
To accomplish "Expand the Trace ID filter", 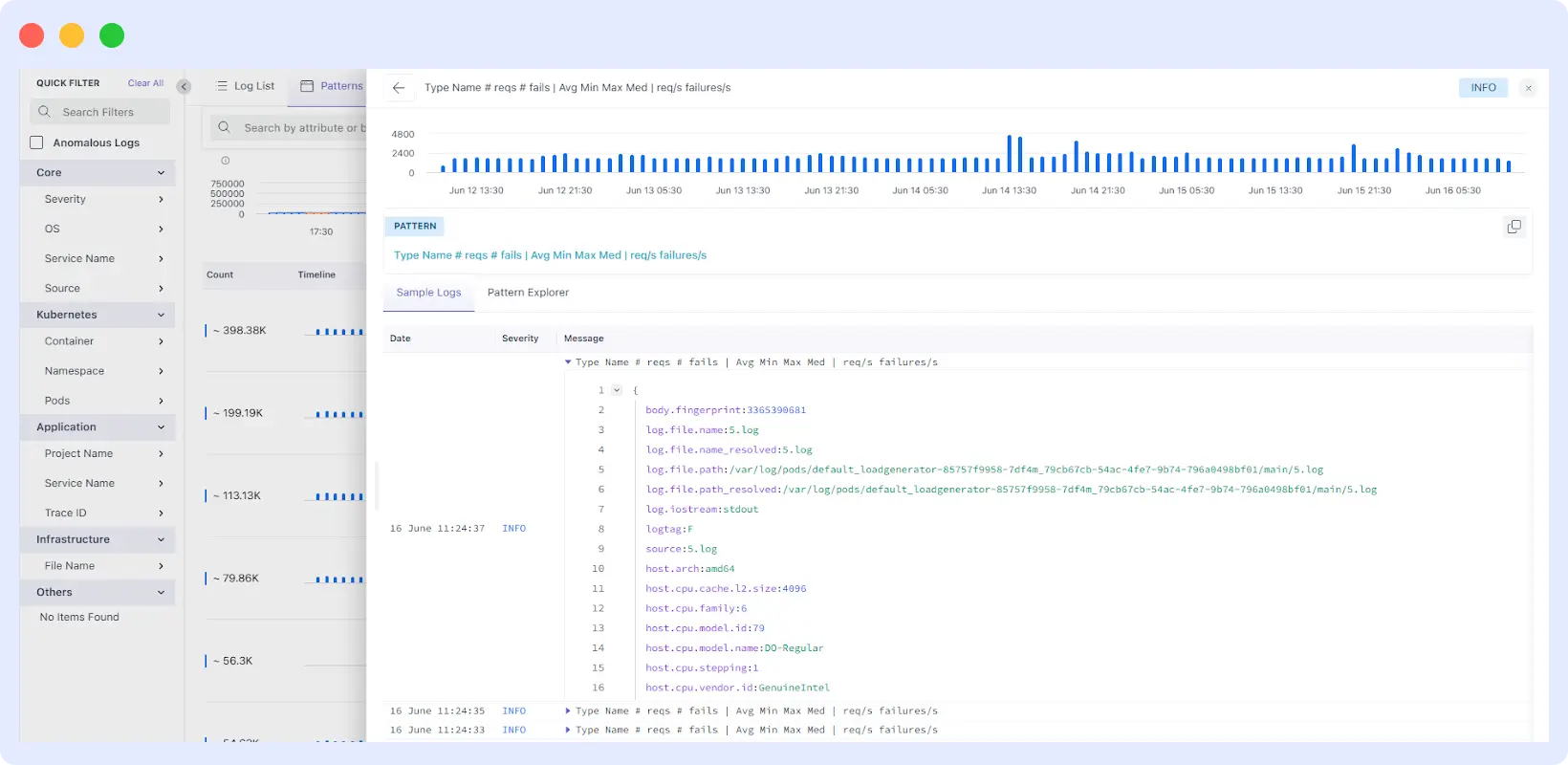I will click(161, 514).
